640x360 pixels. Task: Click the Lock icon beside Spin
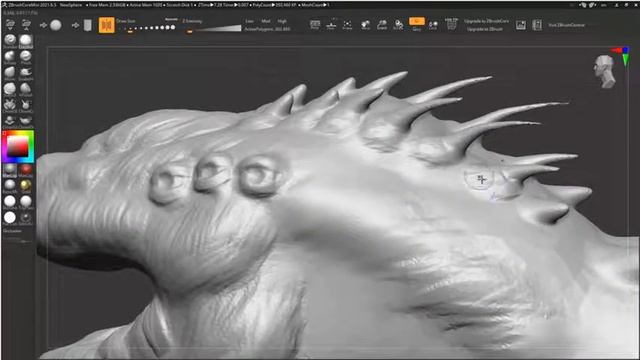click(433, 25)
